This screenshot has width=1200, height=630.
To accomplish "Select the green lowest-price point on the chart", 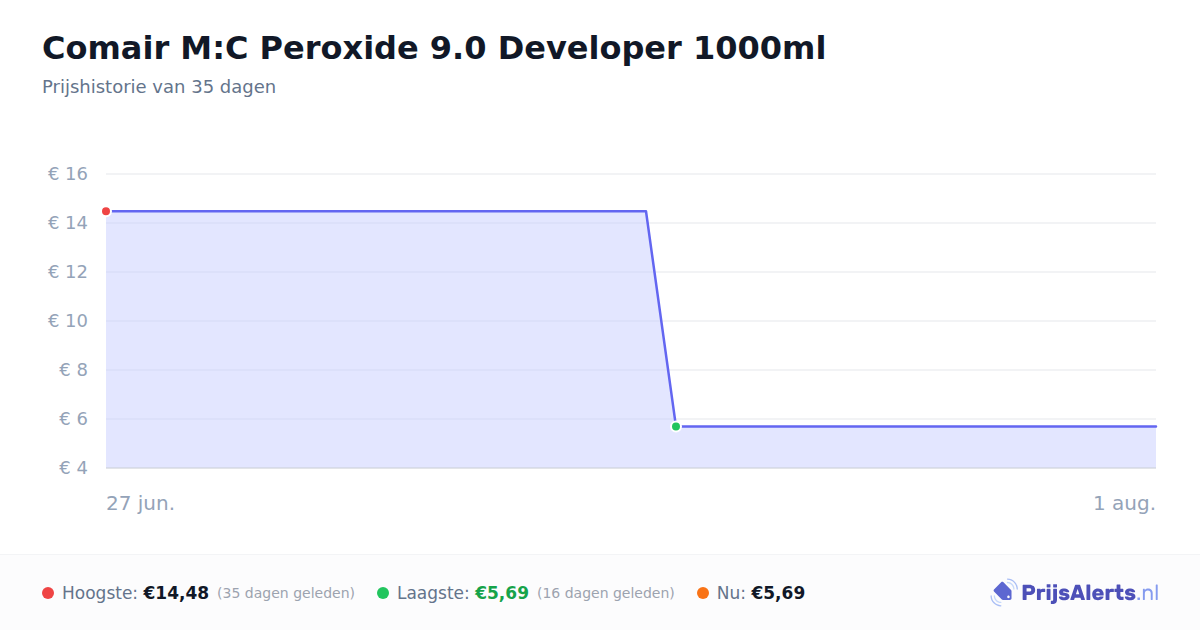I will [x=676, y=426].
